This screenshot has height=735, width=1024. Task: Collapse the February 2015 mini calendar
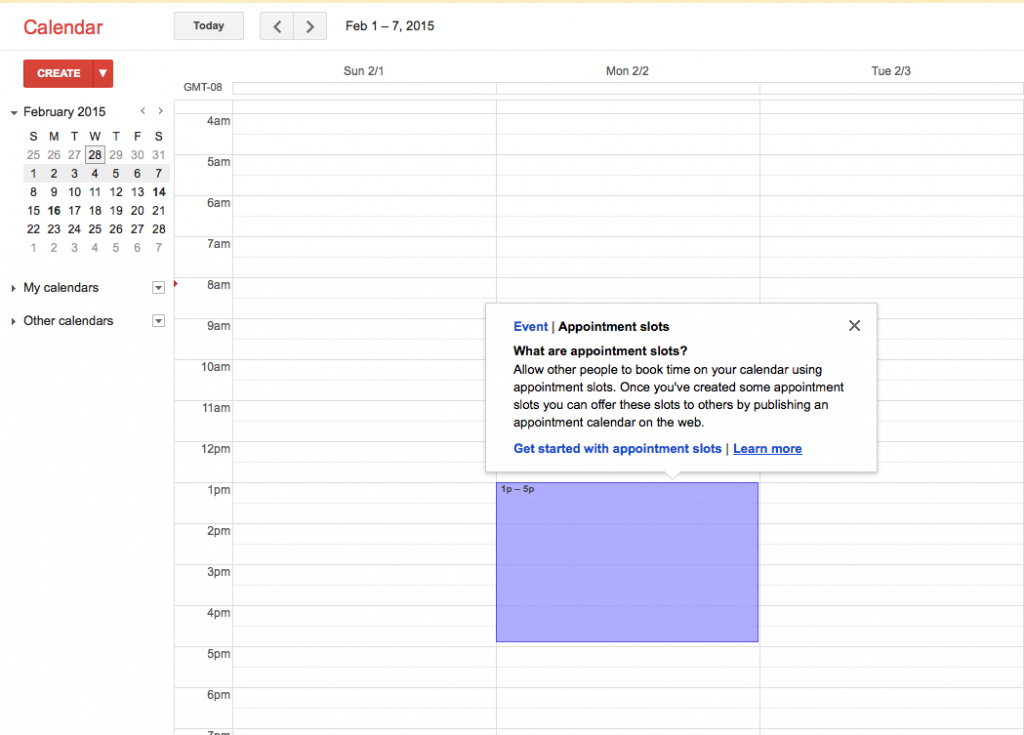tap(14, 112)
